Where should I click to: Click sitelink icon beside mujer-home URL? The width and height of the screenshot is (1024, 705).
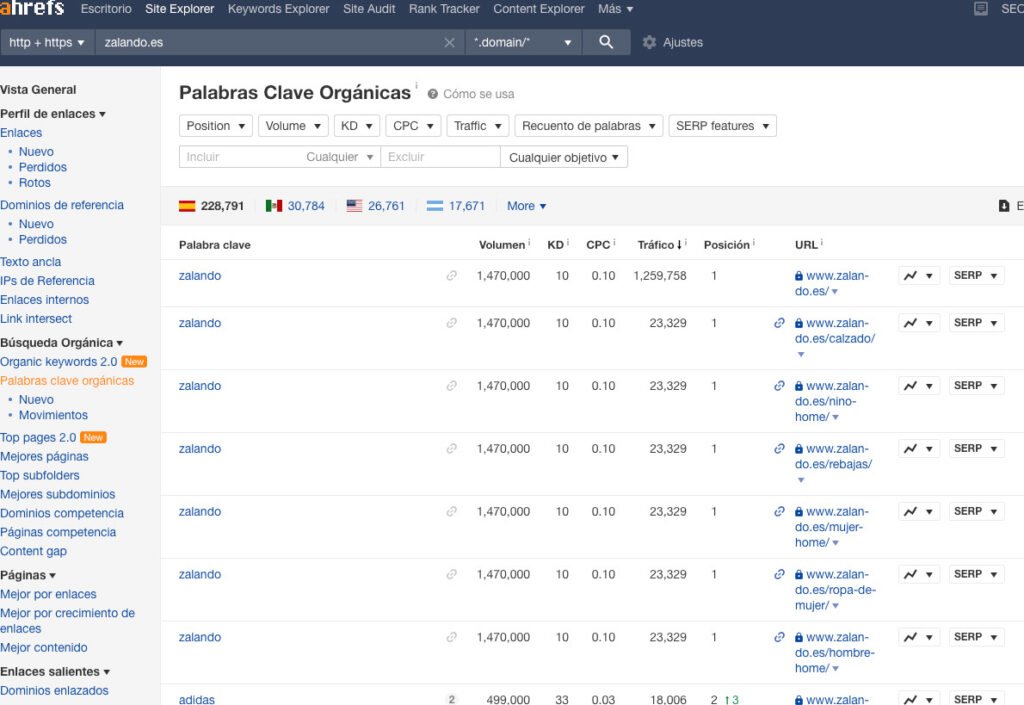(x=779, y=511)
